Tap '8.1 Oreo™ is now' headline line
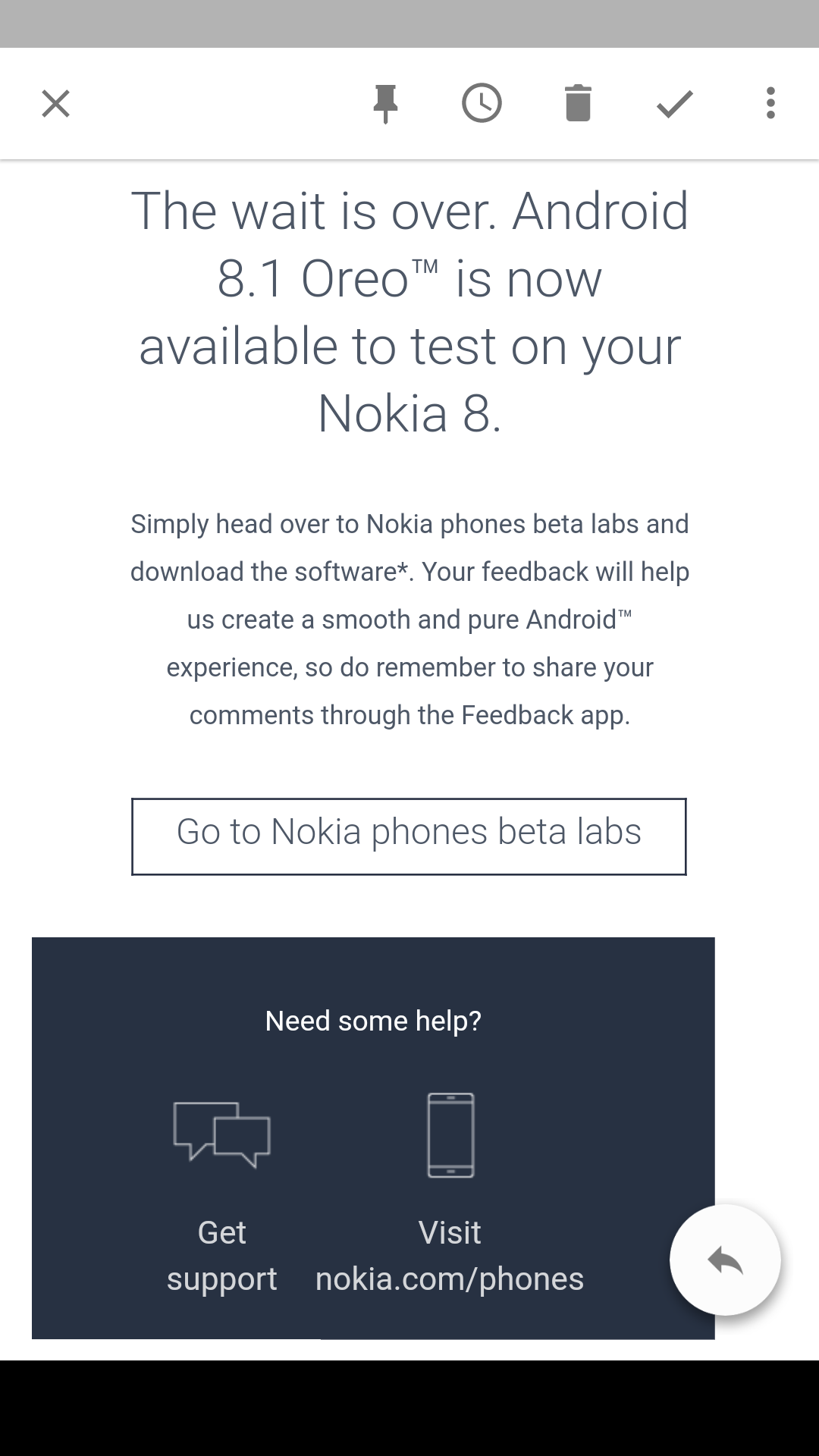The height and width of the screenshot is (1456, 819). point(409,278)
